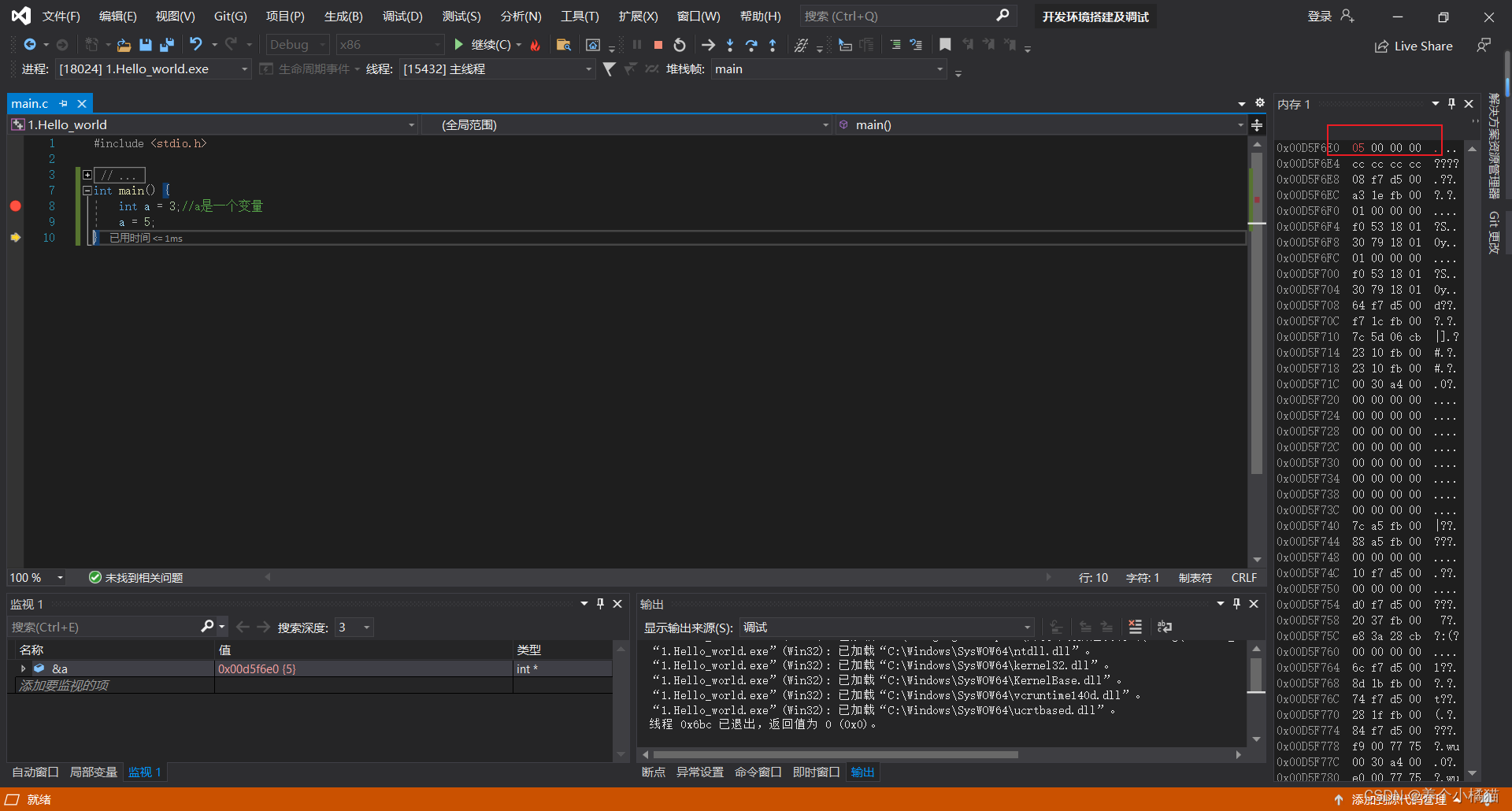Stop debugging with the red square

tap(658, 45)
